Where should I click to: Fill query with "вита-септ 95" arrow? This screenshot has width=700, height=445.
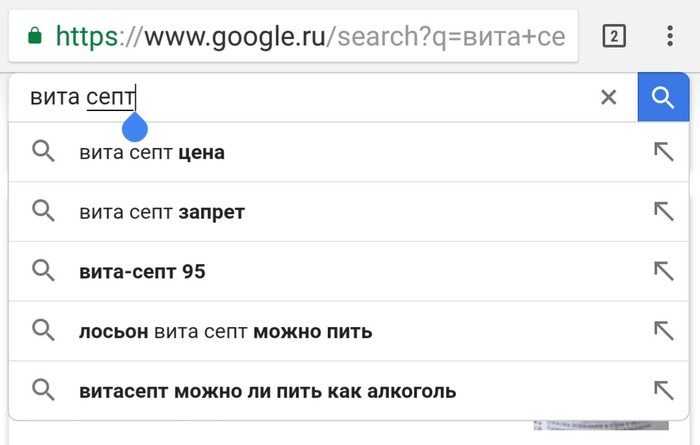click(662, 271)
